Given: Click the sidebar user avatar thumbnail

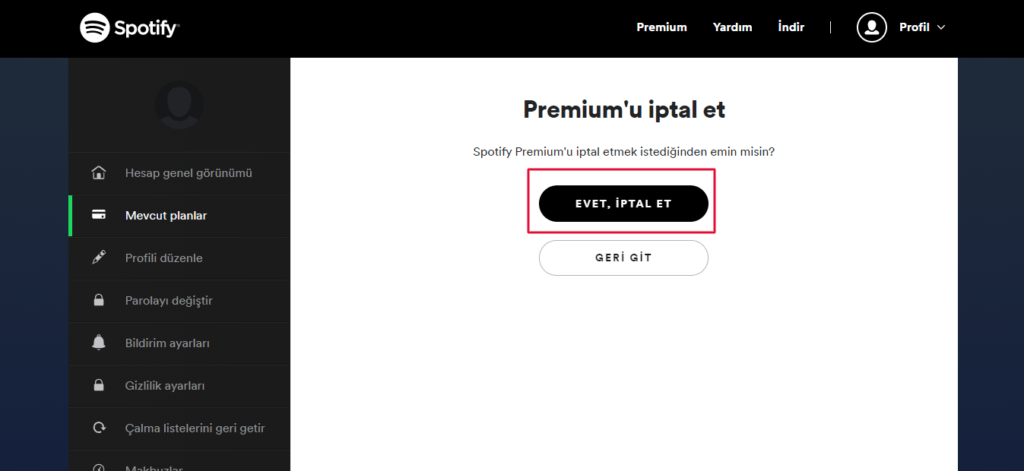Looking at the screenshot, I should 180,104.
